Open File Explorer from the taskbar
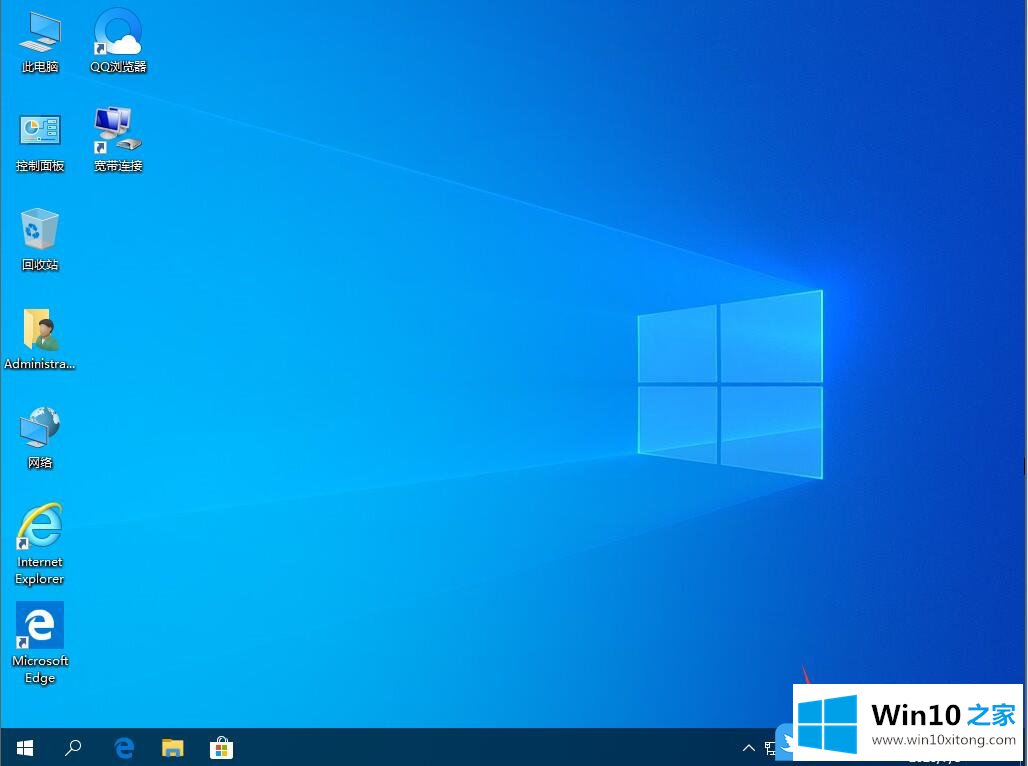Screen dimensions: 1028x766 [173, 747]
